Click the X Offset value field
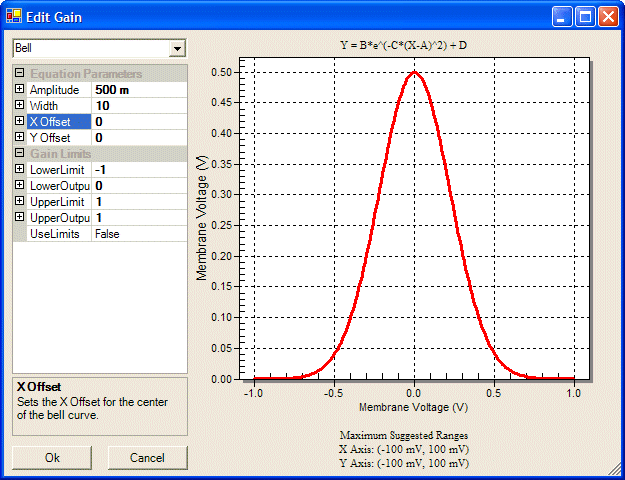 click(x=139, y=122)
